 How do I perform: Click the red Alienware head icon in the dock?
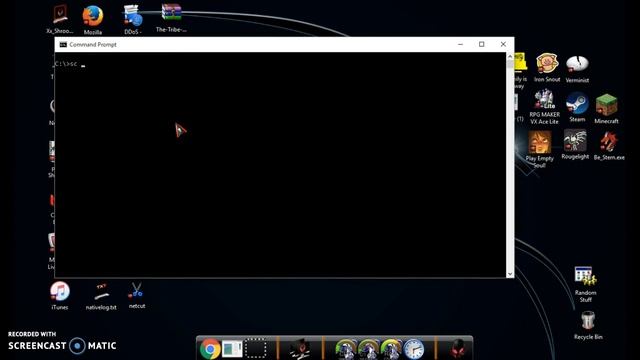[458, 349]
